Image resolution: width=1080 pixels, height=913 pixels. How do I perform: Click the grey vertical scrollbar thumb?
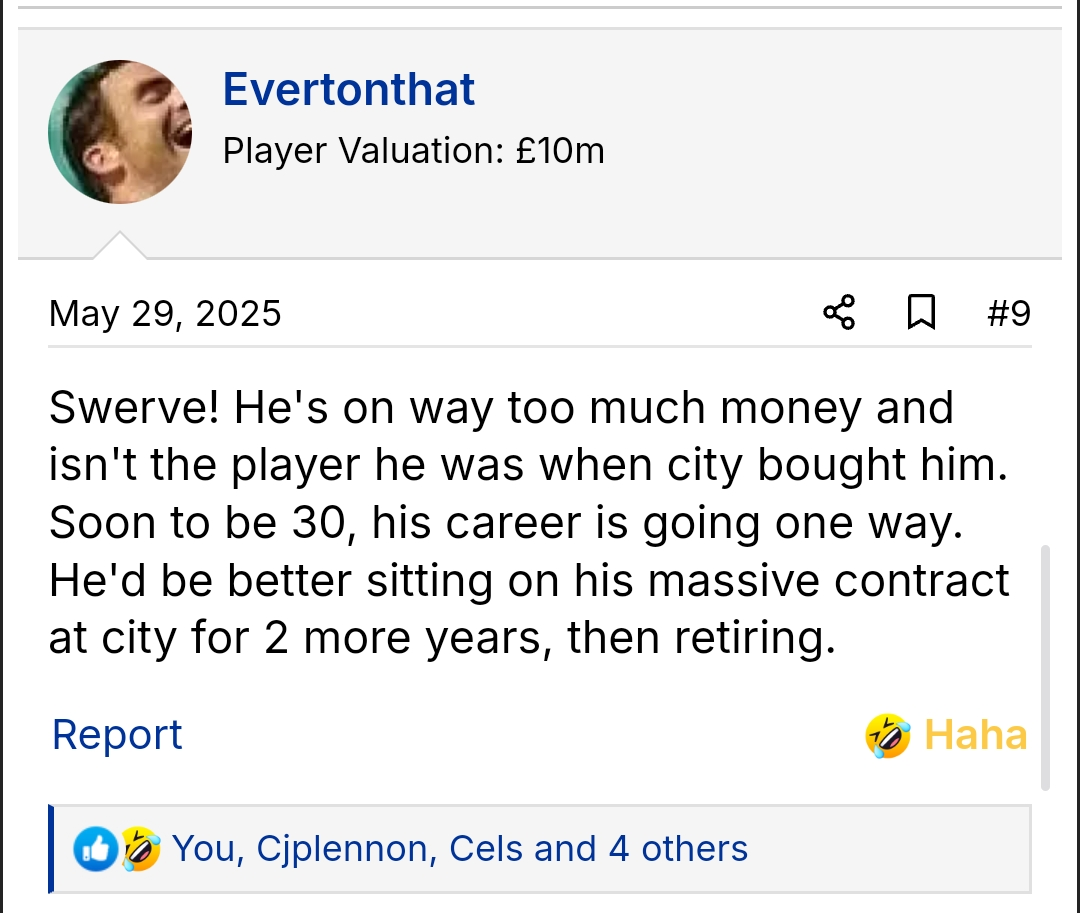[1046, 667]
